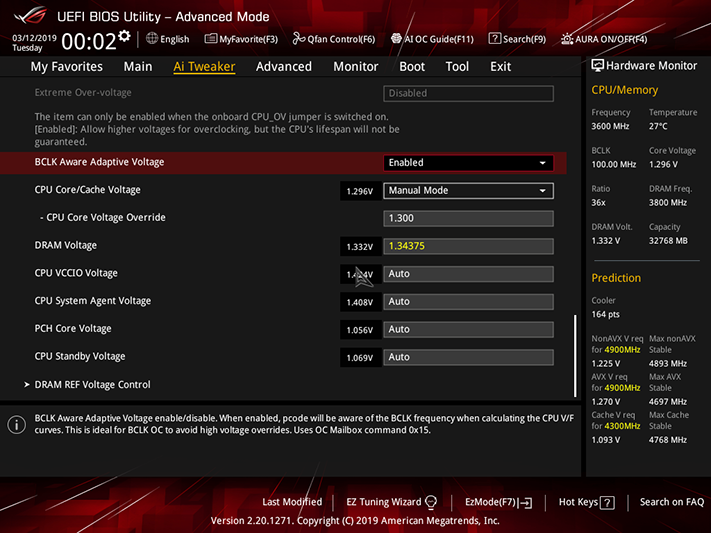Click the 1.408V system agent readout

(x=360, y=302)
